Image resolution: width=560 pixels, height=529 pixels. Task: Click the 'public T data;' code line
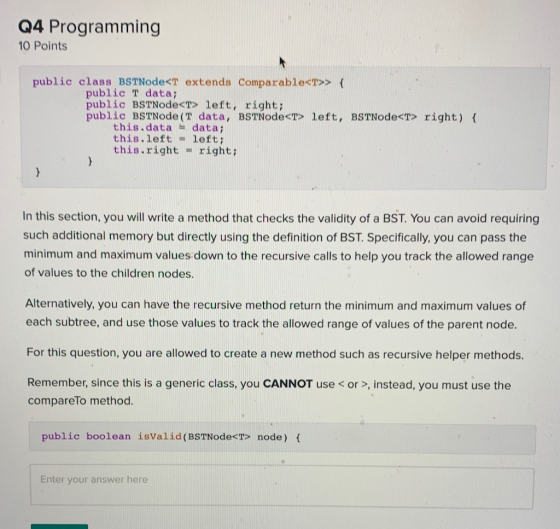tap(131, 94)
